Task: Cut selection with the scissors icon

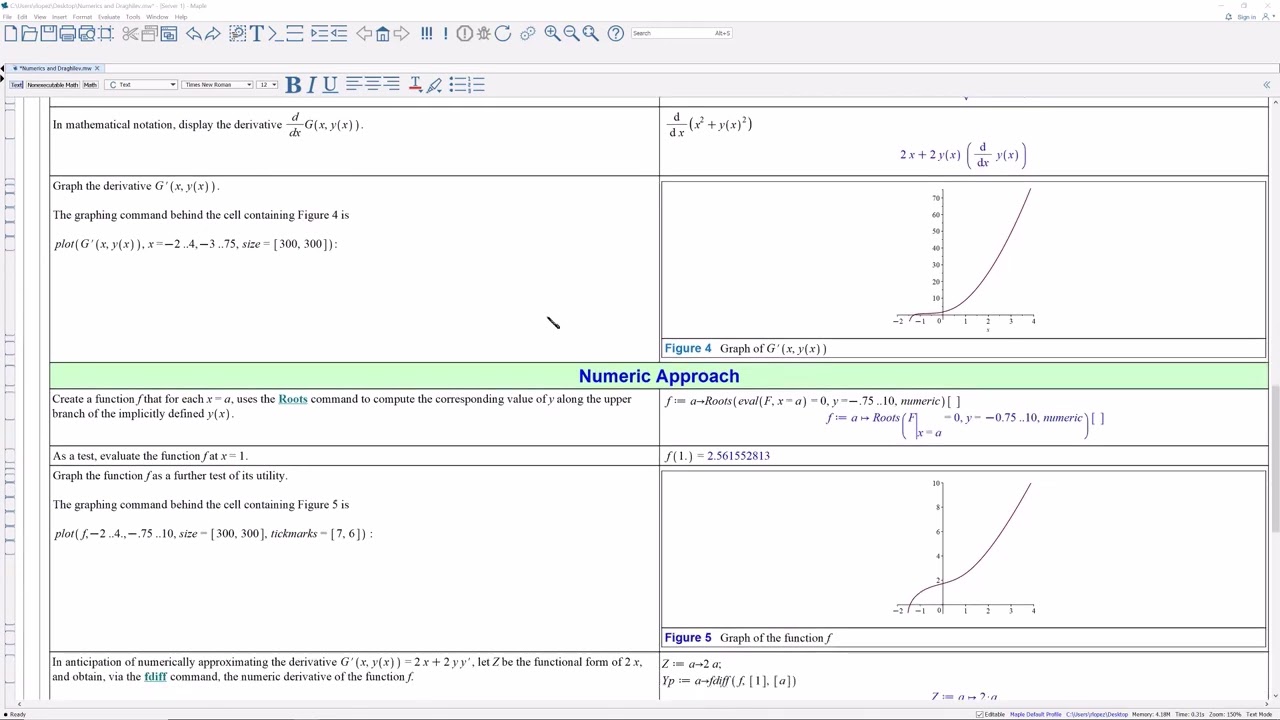Action: pos(130,34)
